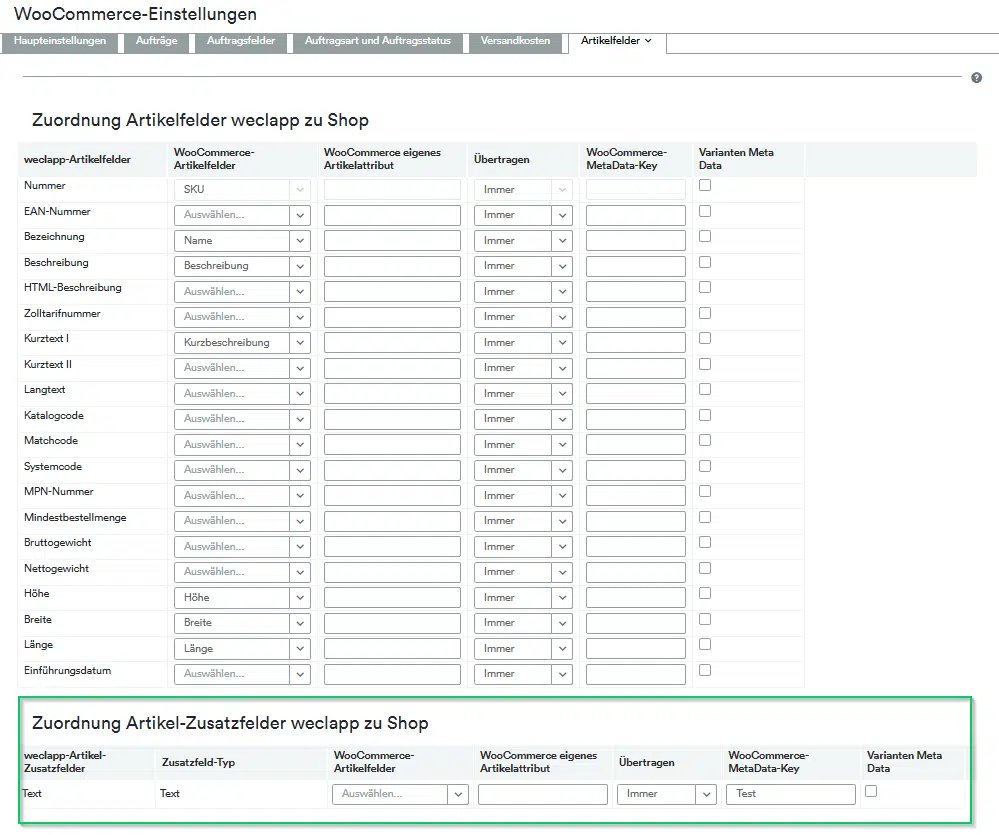Click MetaData-Key field containing Test
Image resolution: width=999 pixels, height=835 pixels.
[791, 794]
